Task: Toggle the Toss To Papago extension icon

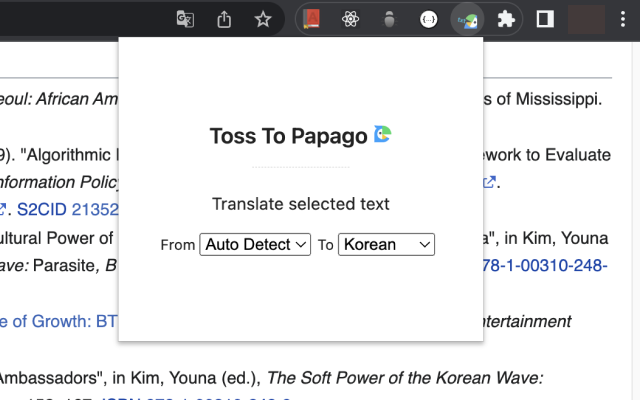Action: click(467, 20)
